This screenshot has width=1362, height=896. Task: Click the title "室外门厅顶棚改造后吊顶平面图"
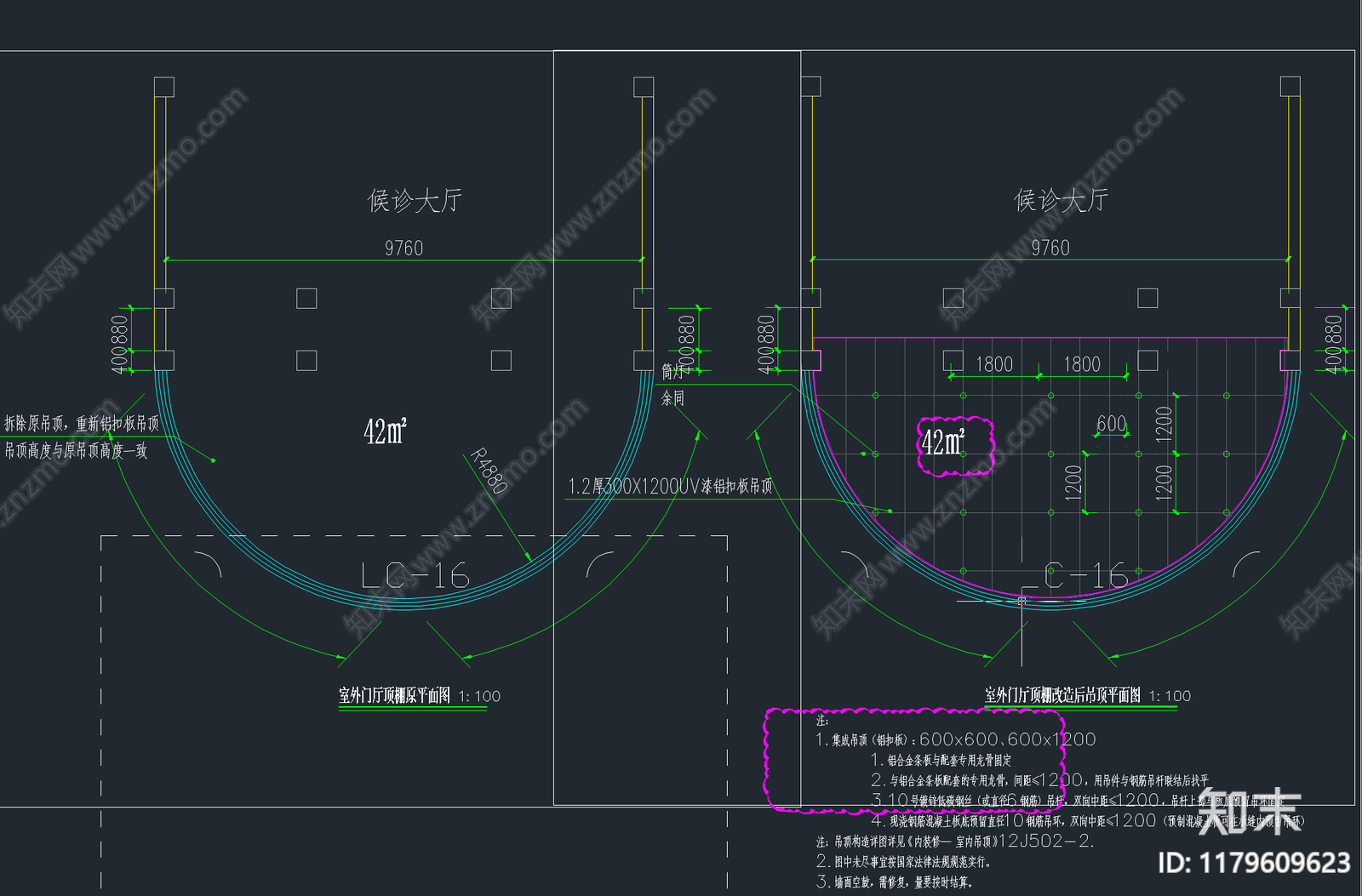pyautogui.click(x=1062, y=695)
